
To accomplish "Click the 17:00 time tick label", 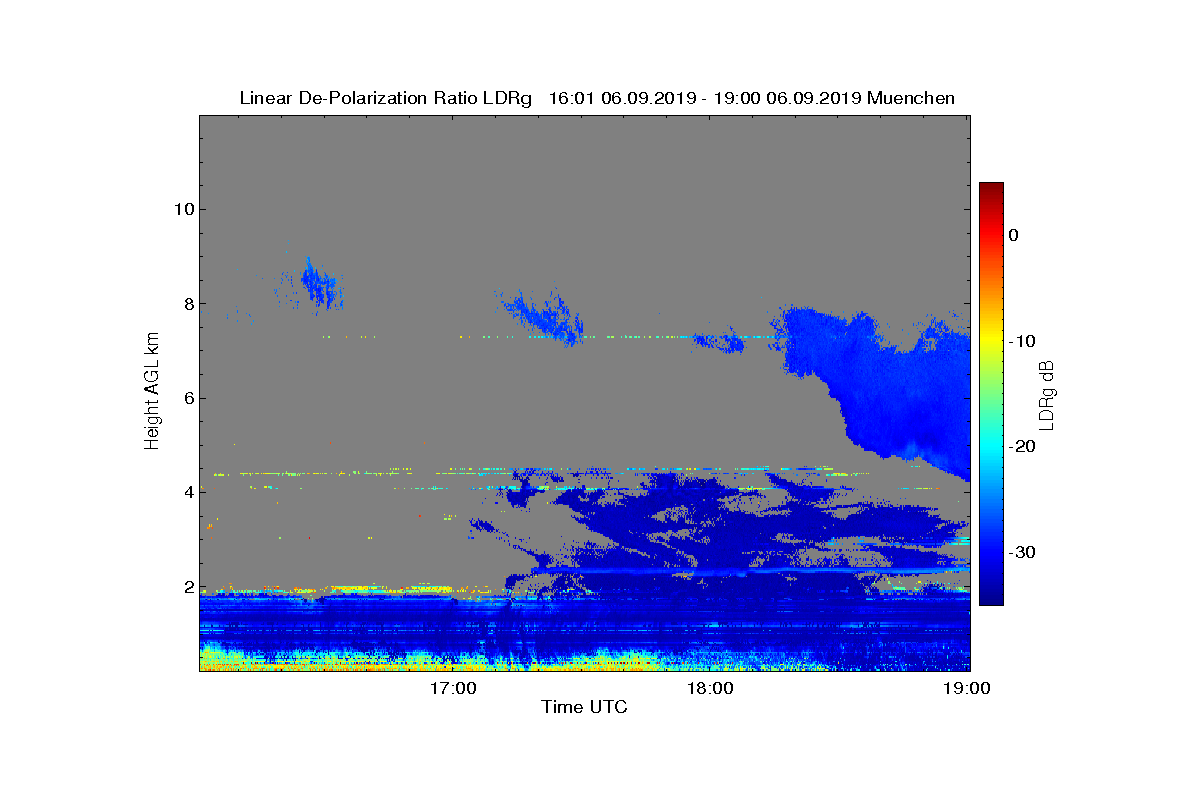I will tap(455, 688).
